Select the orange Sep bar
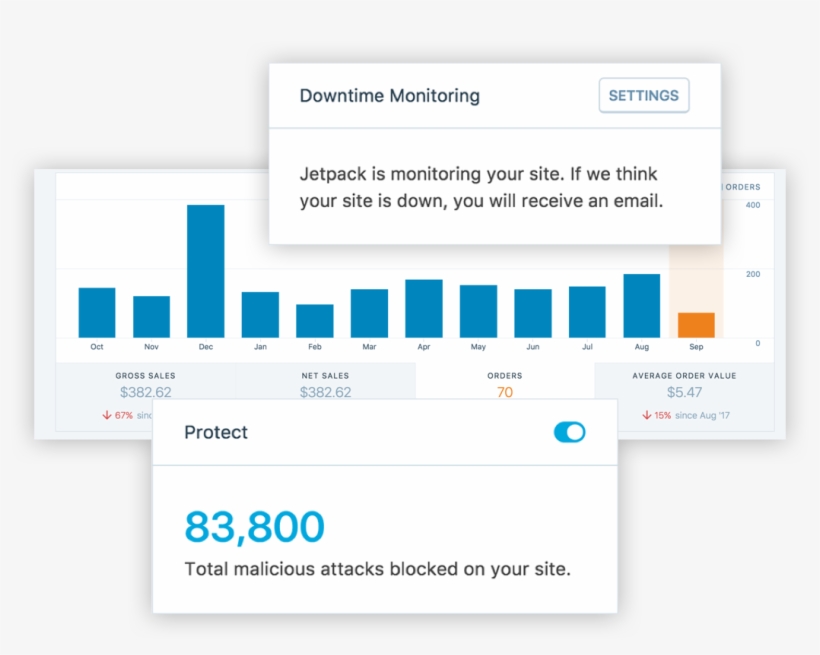Screen dimensions: 820x655 coord(696,325)
